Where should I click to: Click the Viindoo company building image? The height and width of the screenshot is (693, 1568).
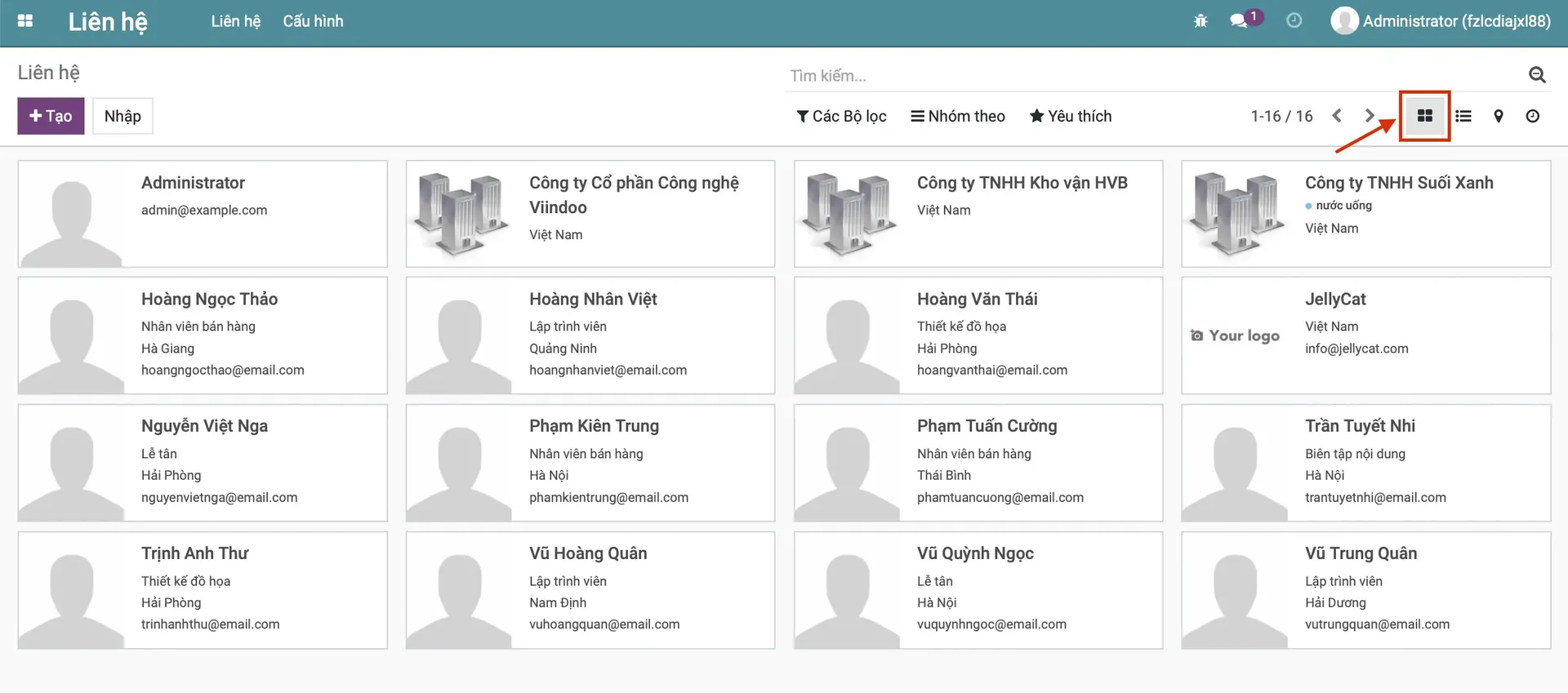(x=459, y=214)
